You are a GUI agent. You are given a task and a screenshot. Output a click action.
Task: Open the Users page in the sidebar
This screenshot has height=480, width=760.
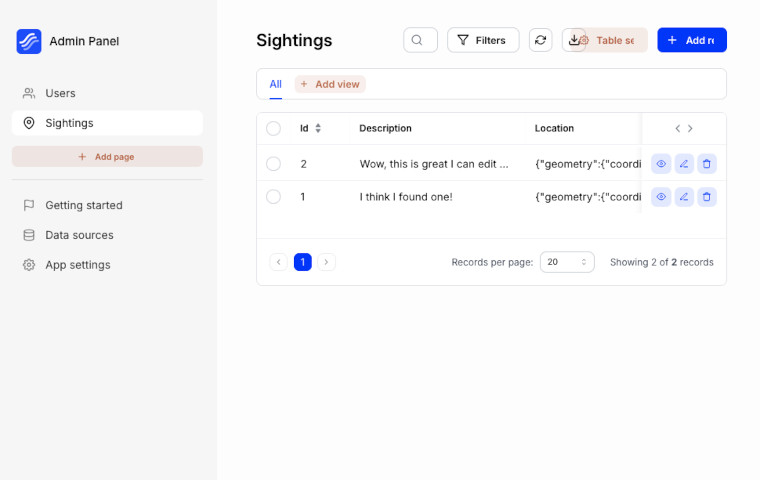click(x=60, y=93)
